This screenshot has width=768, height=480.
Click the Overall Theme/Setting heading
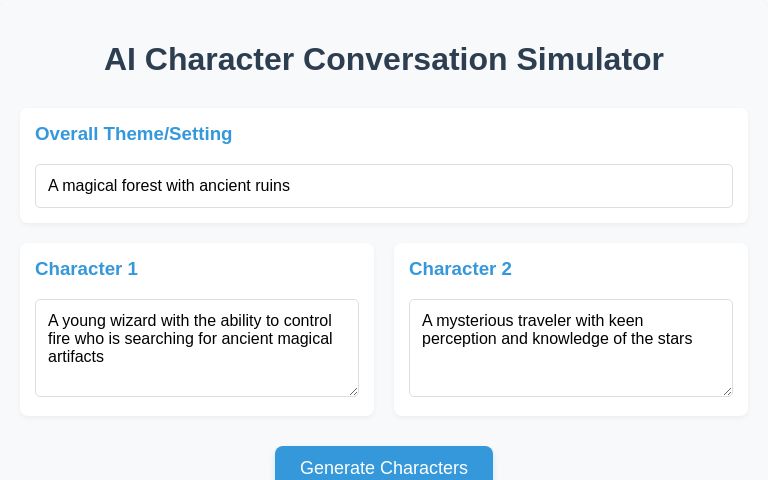(x=133, y=134)
